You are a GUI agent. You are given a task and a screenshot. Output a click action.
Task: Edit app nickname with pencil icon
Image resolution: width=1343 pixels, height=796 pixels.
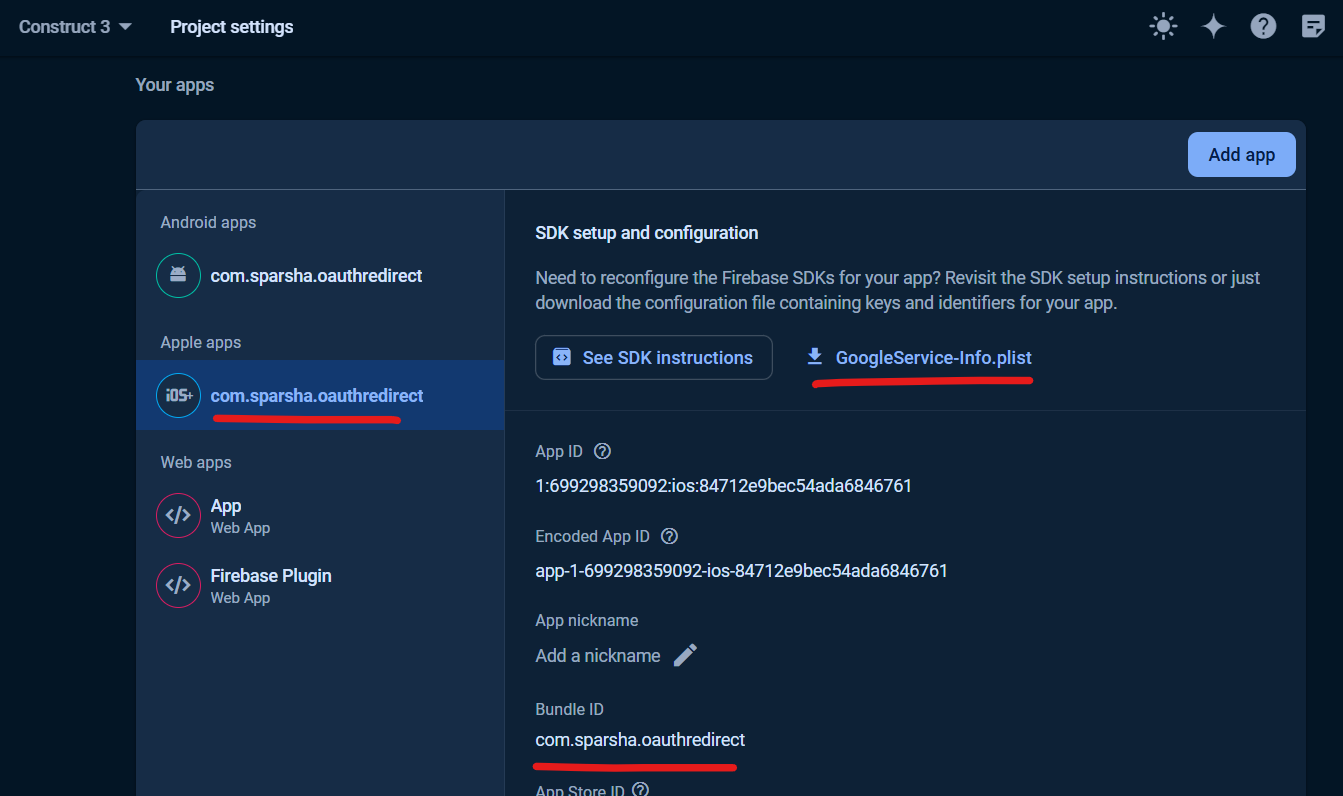tap(685, 655)
